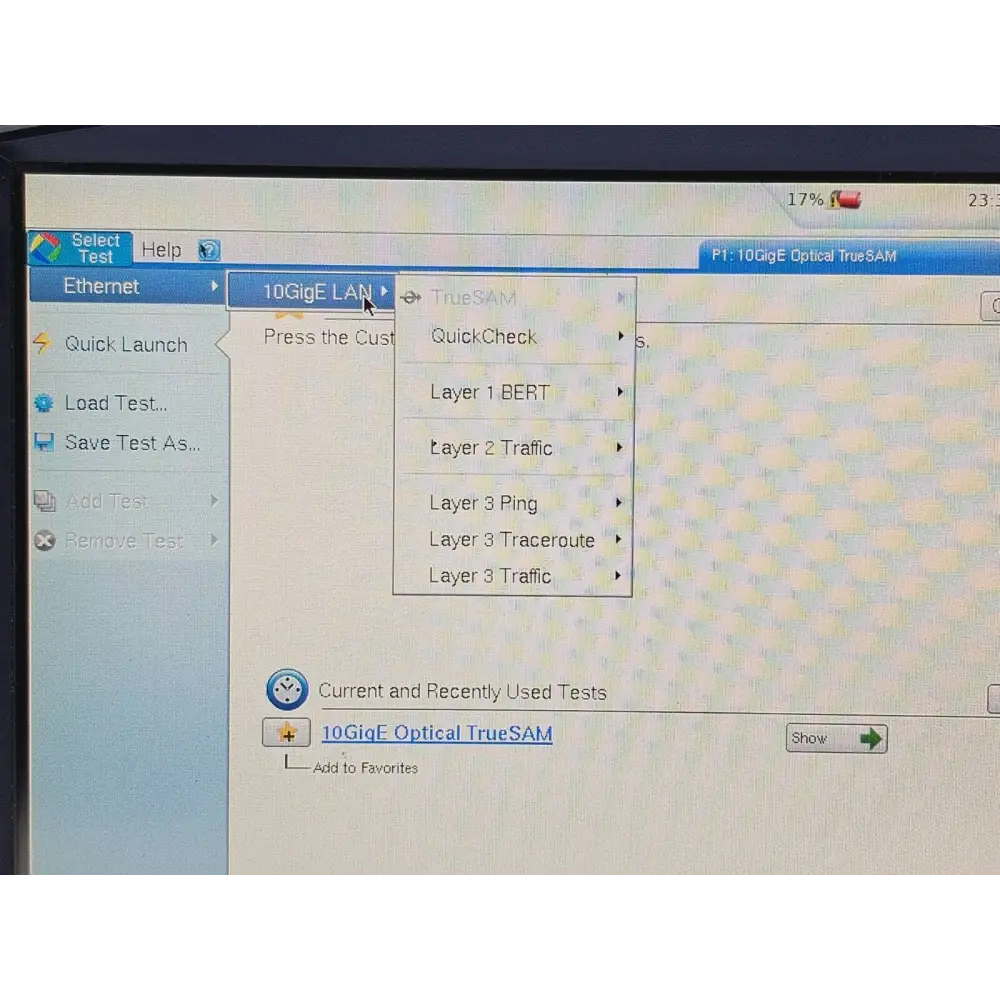Click the Add Test entry
This screenshot has width=1000, height=1000.
point(107,501)
